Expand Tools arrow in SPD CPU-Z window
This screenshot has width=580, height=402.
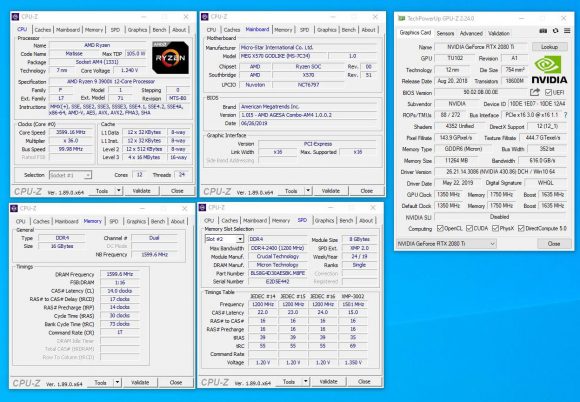pos(306,381)
